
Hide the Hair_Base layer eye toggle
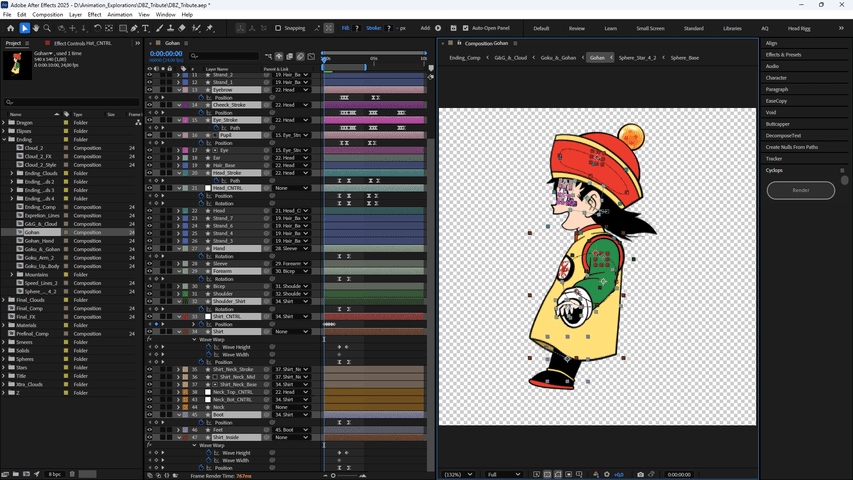coord(150,165)
